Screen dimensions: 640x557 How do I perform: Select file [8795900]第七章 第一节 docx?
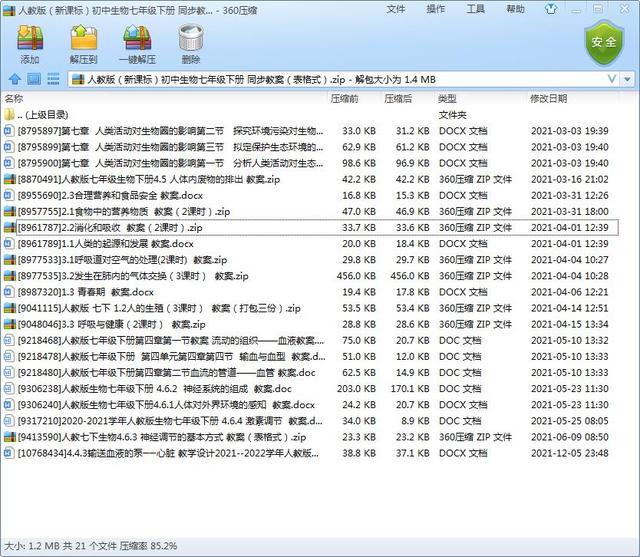pyautogui.click(x=311, y=163)
